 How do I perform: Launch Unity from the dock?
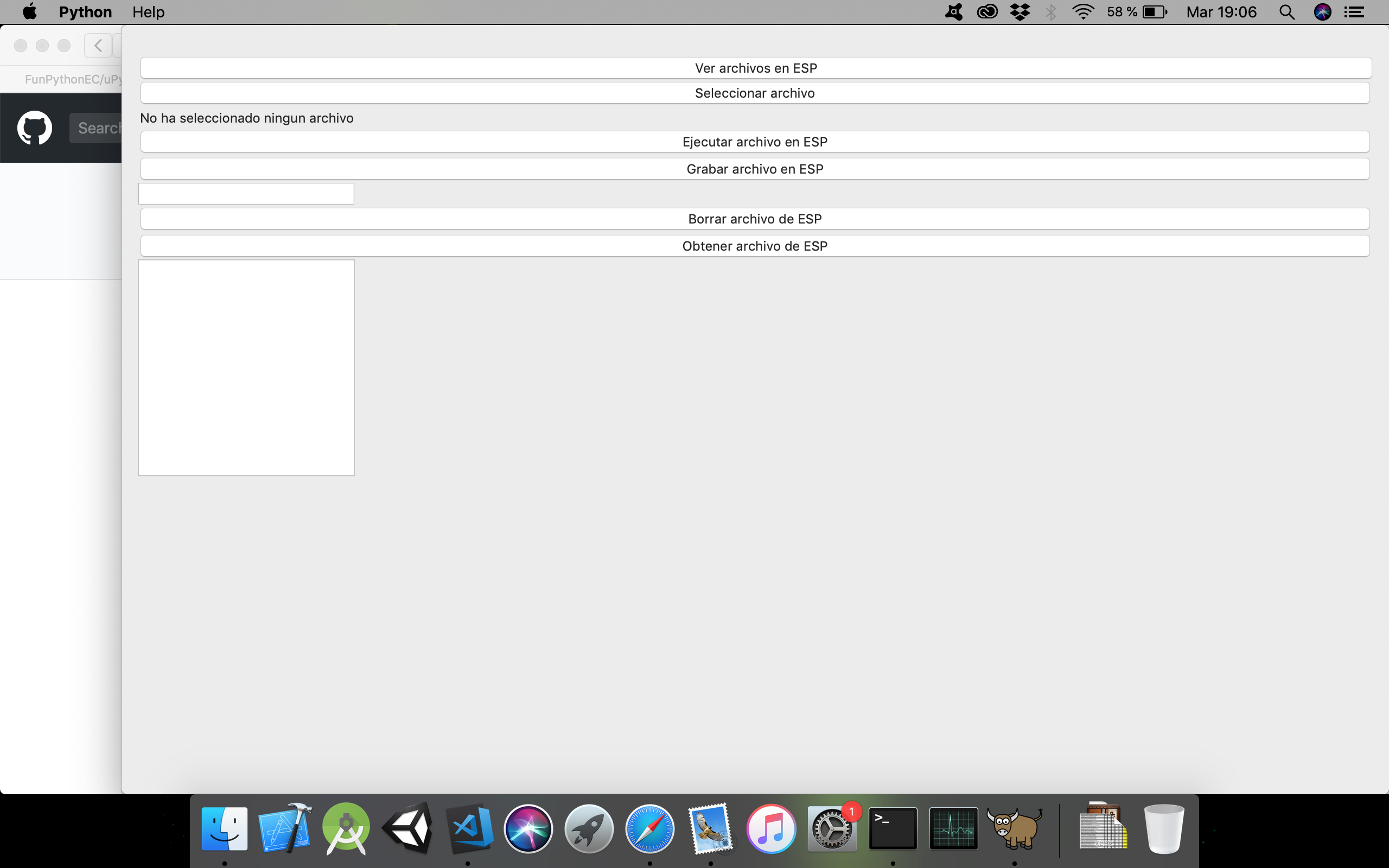408,828
